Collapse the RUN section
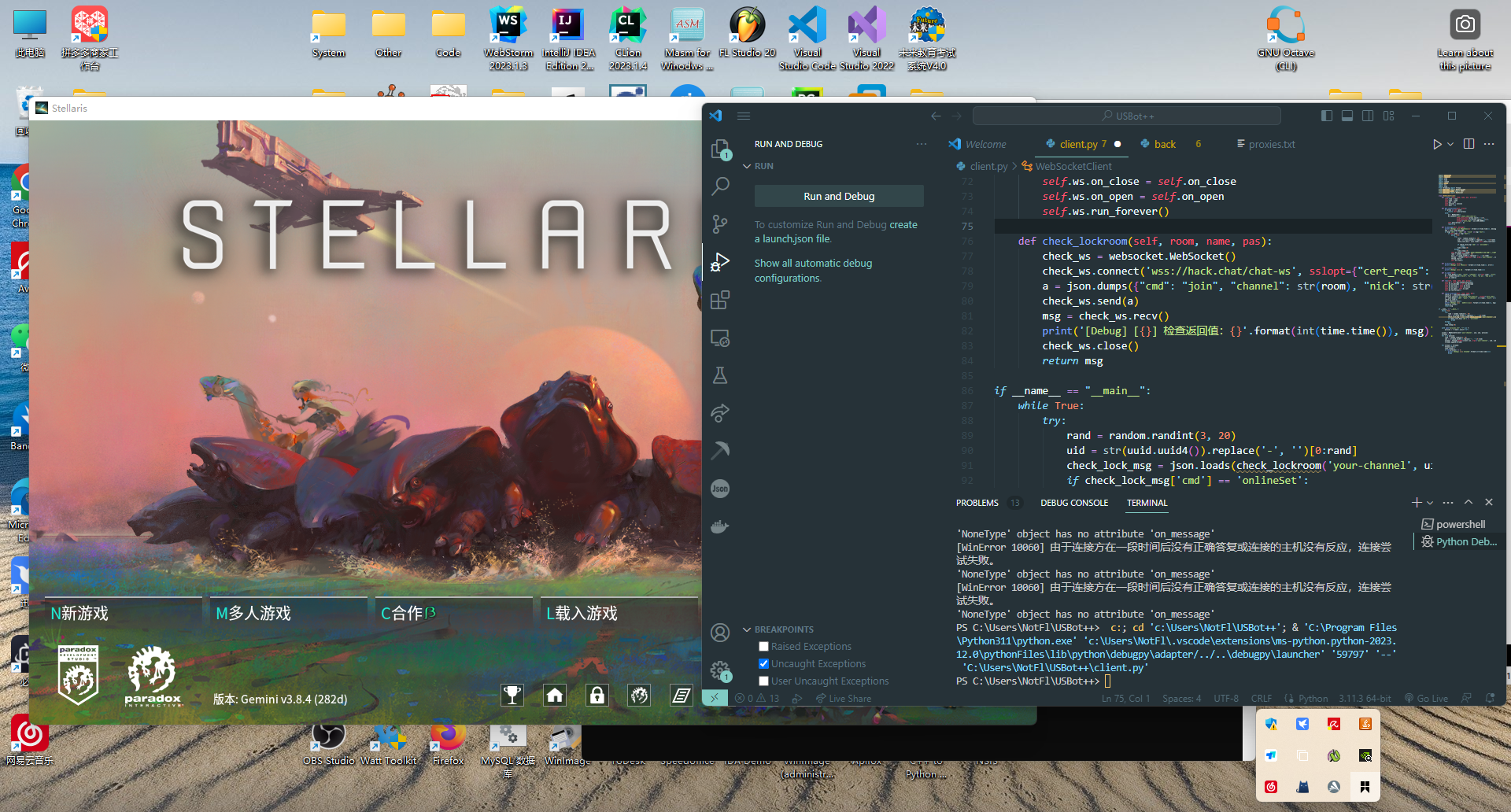This screenshot has height=812, width=1511. point(747,166)
